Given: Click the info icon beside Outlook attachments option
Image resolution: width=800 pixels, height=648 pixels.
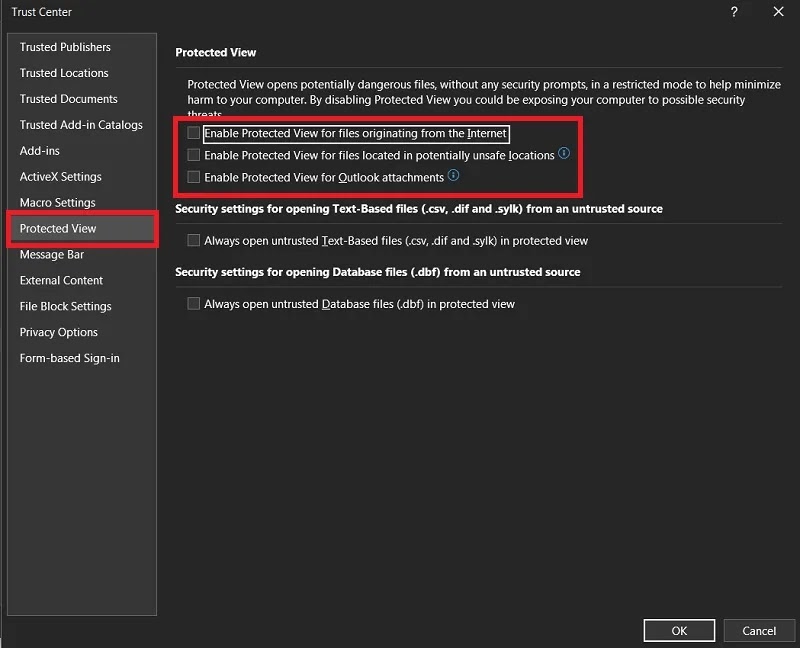Looking at the screenshot, I should 453,176.
